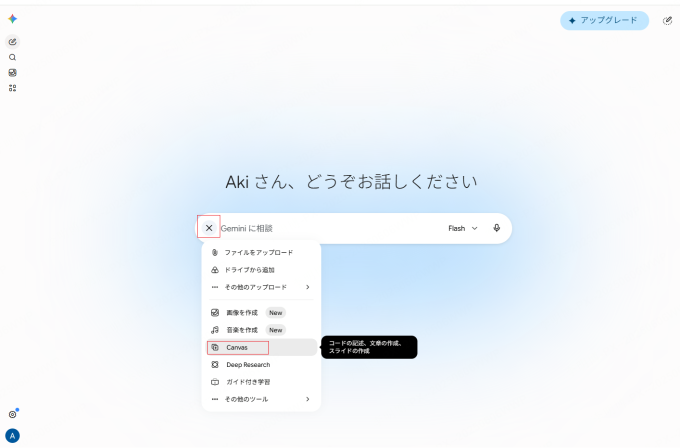Open the Flash model dropdown
Screen dimensions: 680x448
click(463, 228)
